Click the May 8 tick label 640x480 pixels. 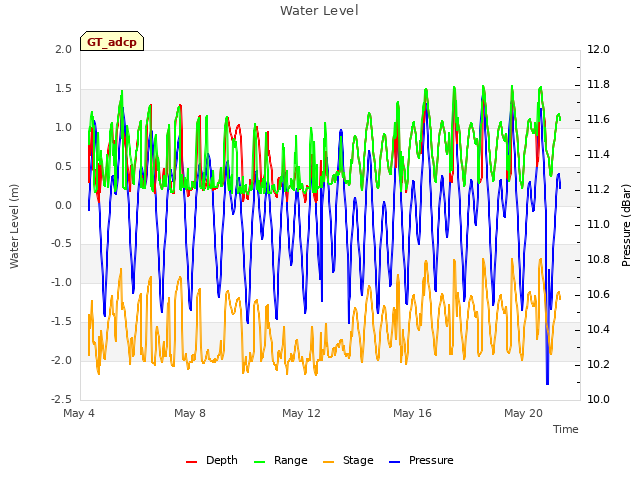190,413
